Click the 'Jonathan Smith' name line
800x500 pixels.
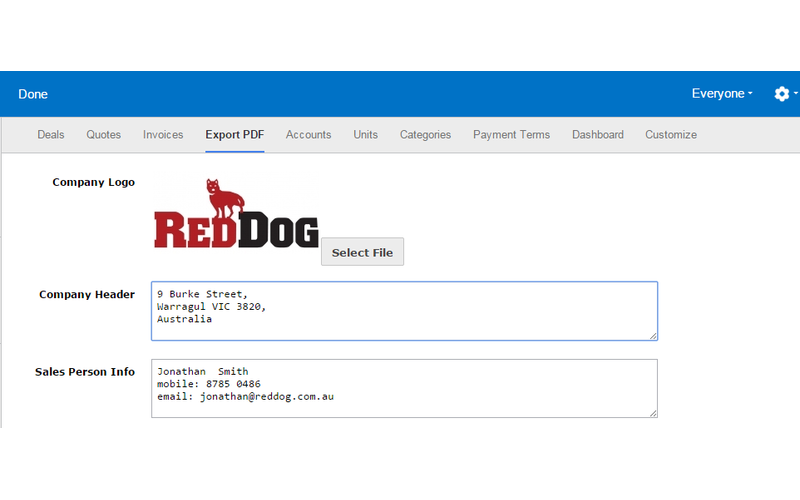click(203, 371)
